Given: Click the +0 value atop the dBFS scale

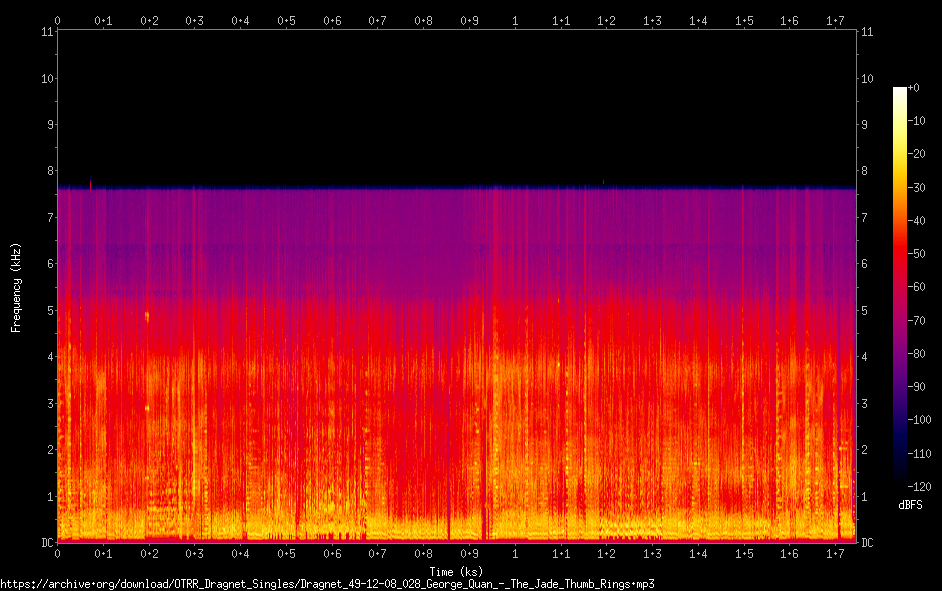Looking at the screenshot, I should coord(916,88).
